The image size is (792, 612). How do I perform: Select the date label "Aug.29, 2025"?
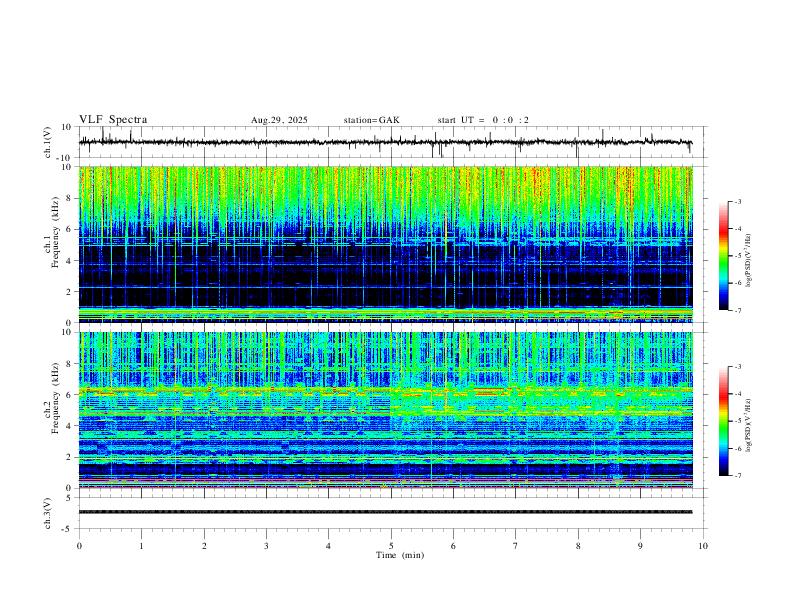click(x=279, y=120)
